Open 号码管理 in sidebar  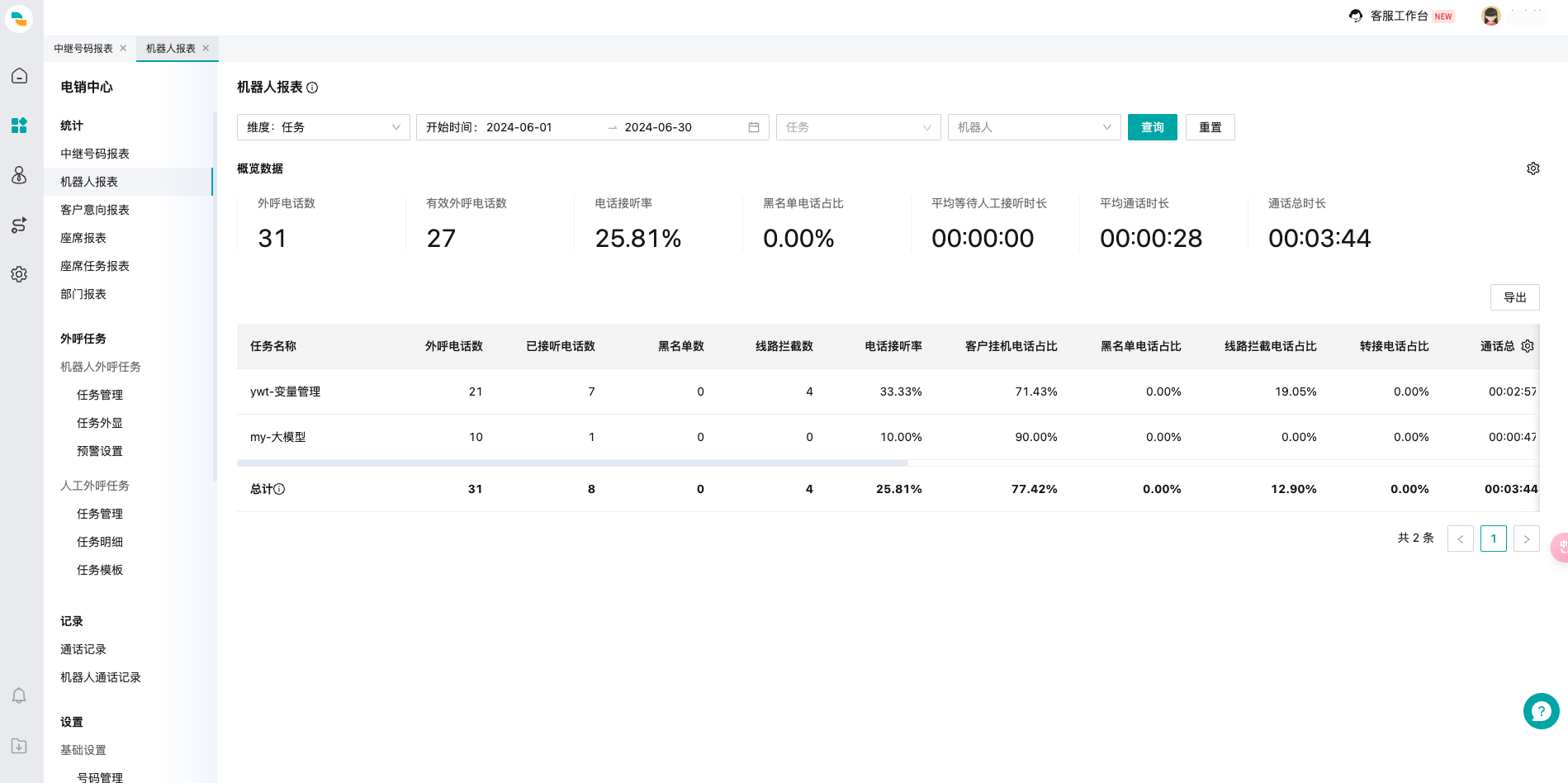(100, 777)
